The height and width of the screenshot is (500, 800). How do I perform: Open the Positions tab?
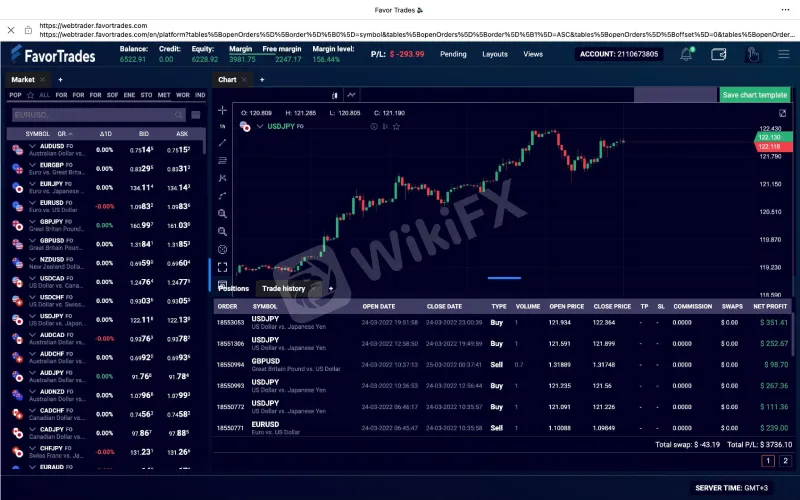[234, 288]
